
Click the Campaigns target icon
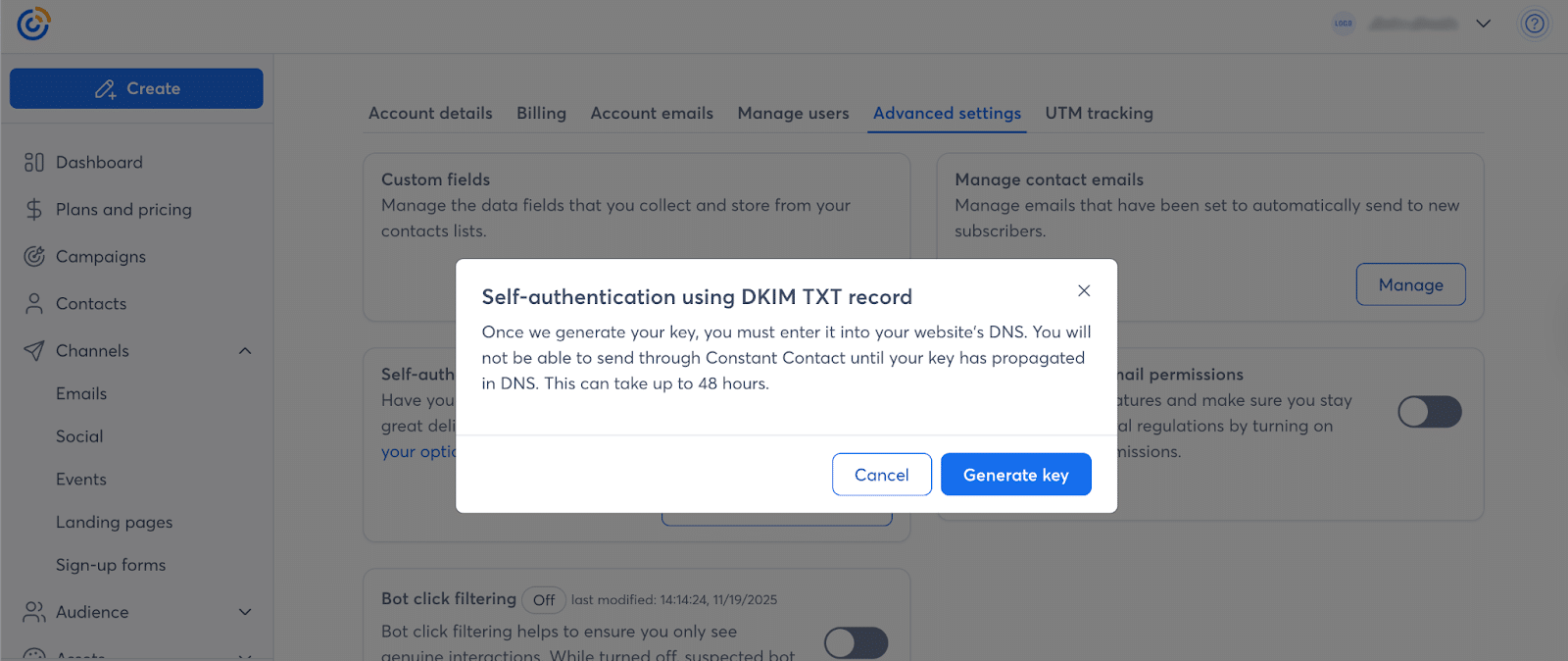point(34,257)
